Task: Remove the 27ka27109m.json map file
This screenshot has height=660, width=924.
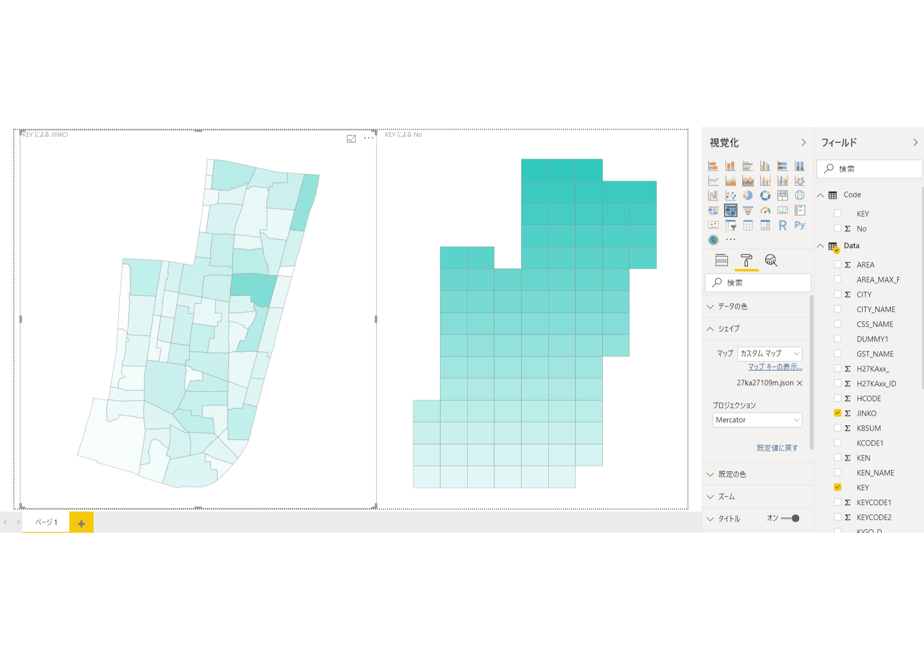Action: (800, 383)
